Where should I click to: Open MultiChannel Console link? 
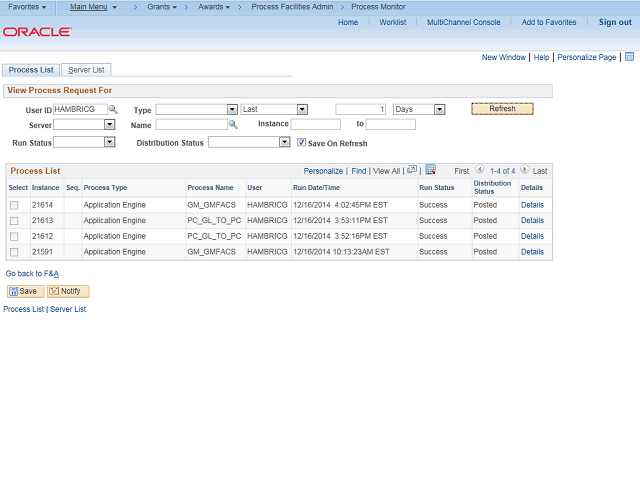tap(464, 22)
